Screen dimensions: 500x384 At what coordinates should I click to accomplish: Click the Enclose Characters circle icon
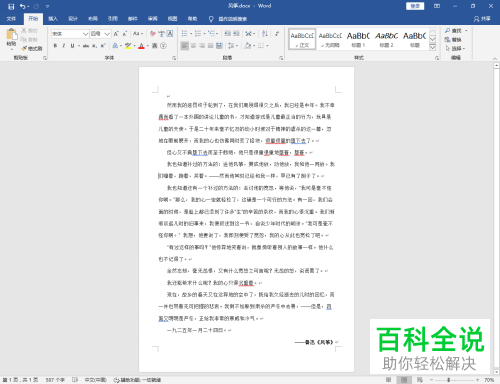click(x=163, y=46)
